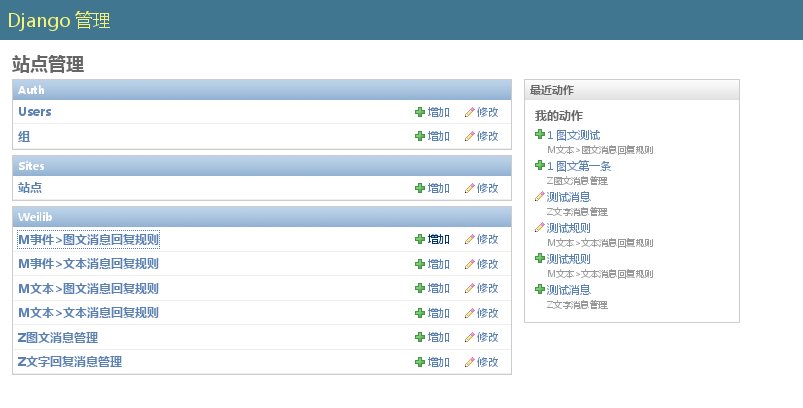Screen dimensions: 803x408
Task: Open the 组 model link
Action: 24,137
